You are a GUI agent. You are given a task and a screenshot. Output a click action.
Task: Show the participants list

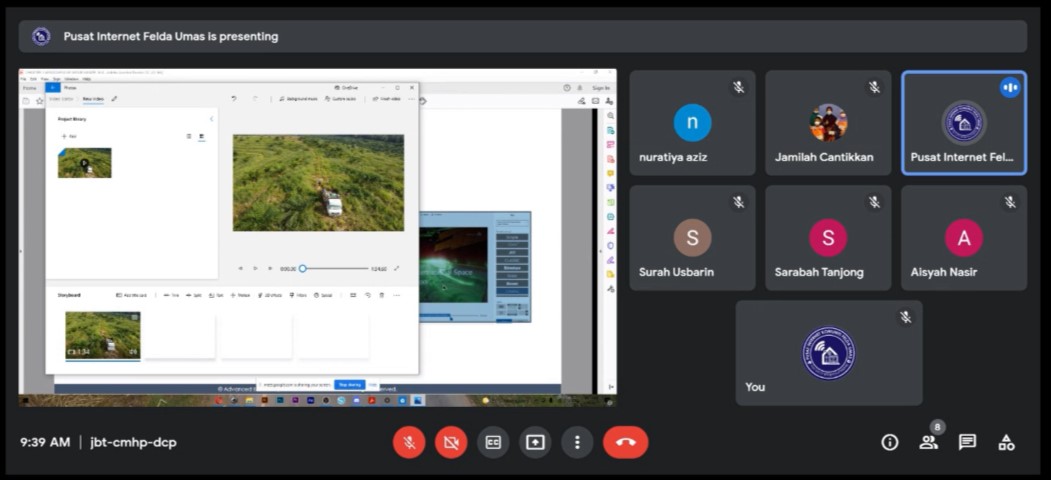(x=929, y=442)
